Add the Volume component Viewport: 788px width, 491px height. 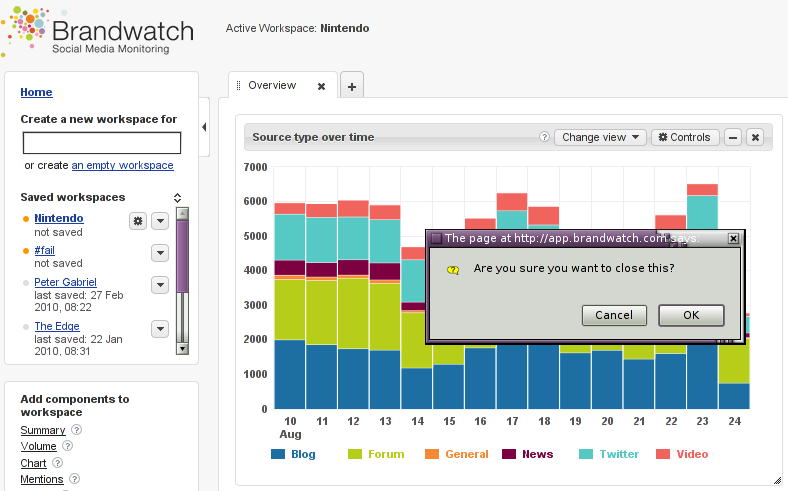tap(38, 446)
